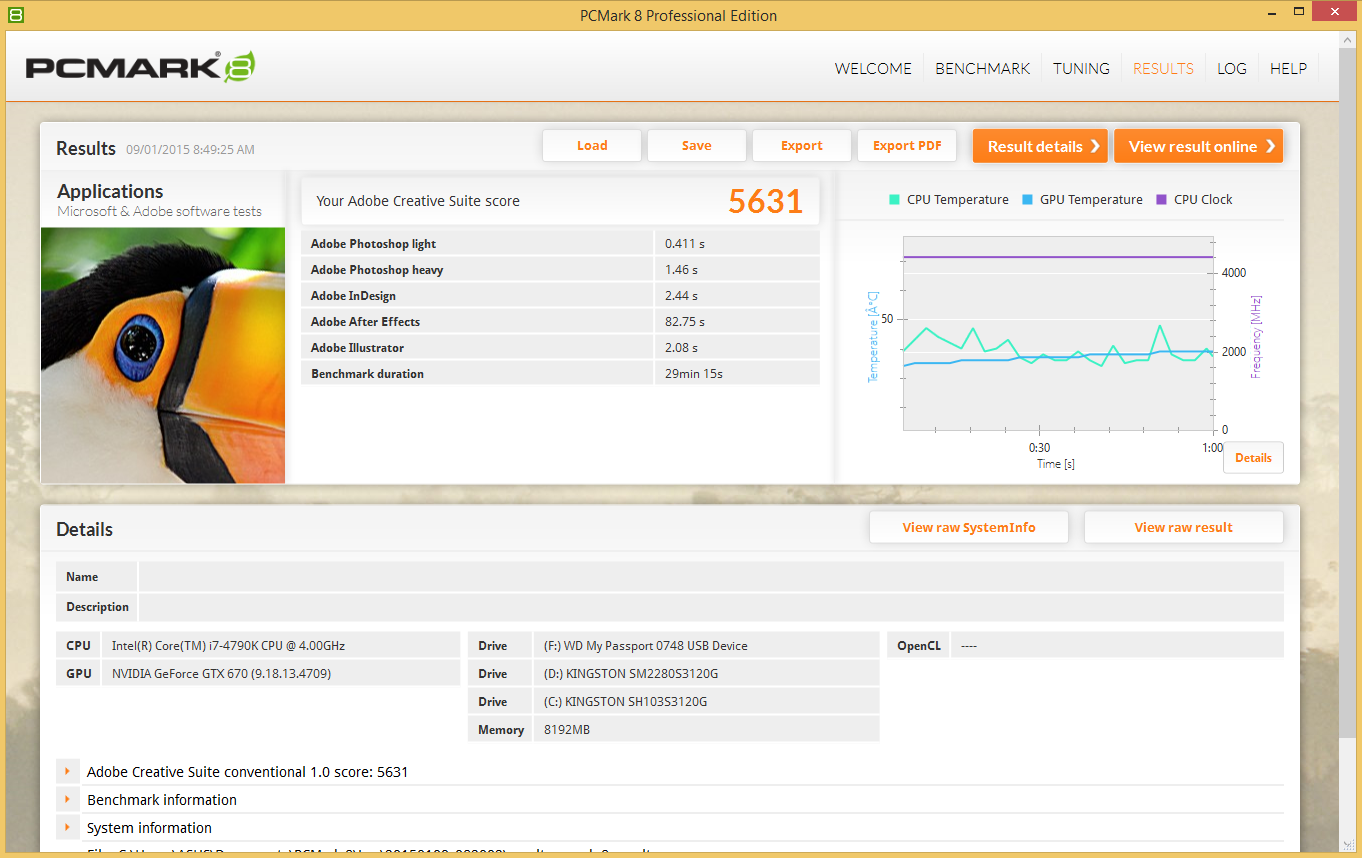The height and width of the screenshot is (858, 1362).
Task: Click the KINGSTON SM2280S3120G drive entry
Action: click(x=630, y=674)
